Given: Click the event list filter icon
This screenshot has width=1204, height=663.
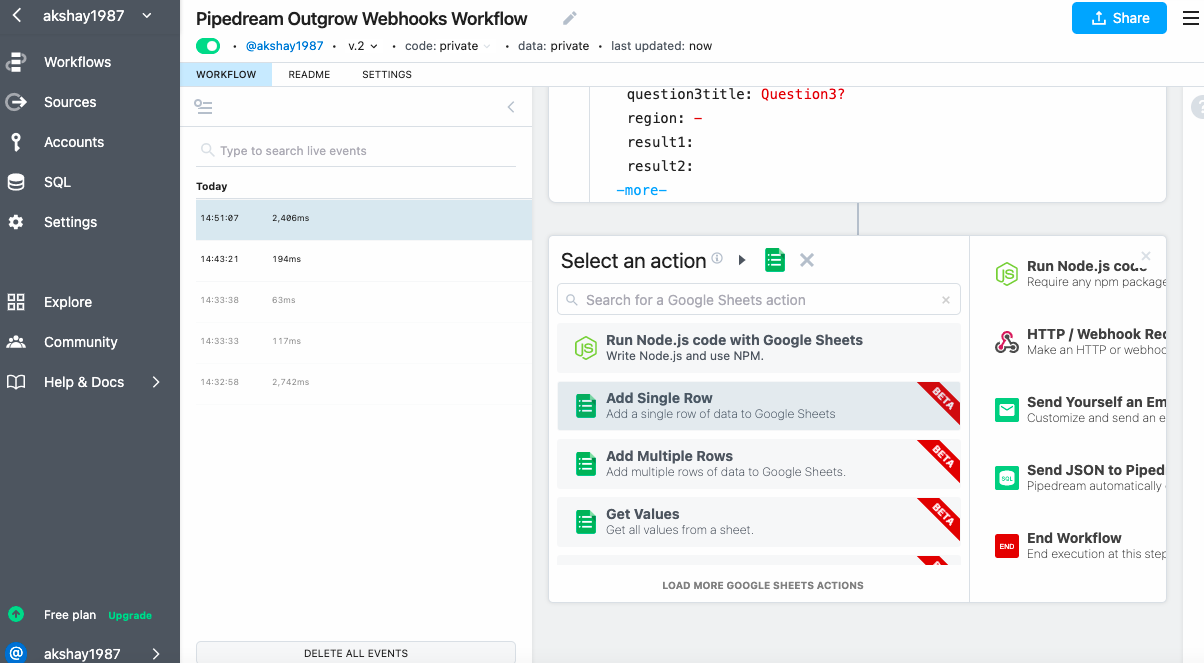Looking at the screenshot, I should tap(204, 107).
